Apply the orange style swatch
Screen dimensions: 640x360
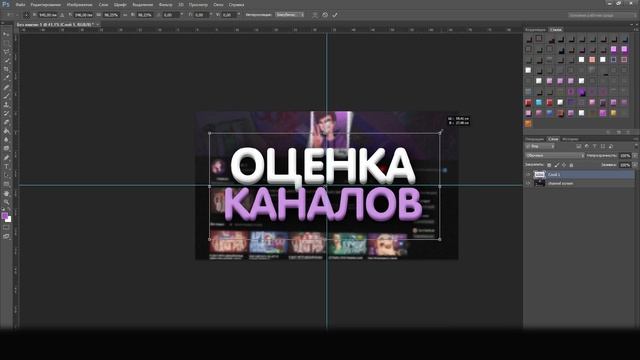[x=528, y=123]
